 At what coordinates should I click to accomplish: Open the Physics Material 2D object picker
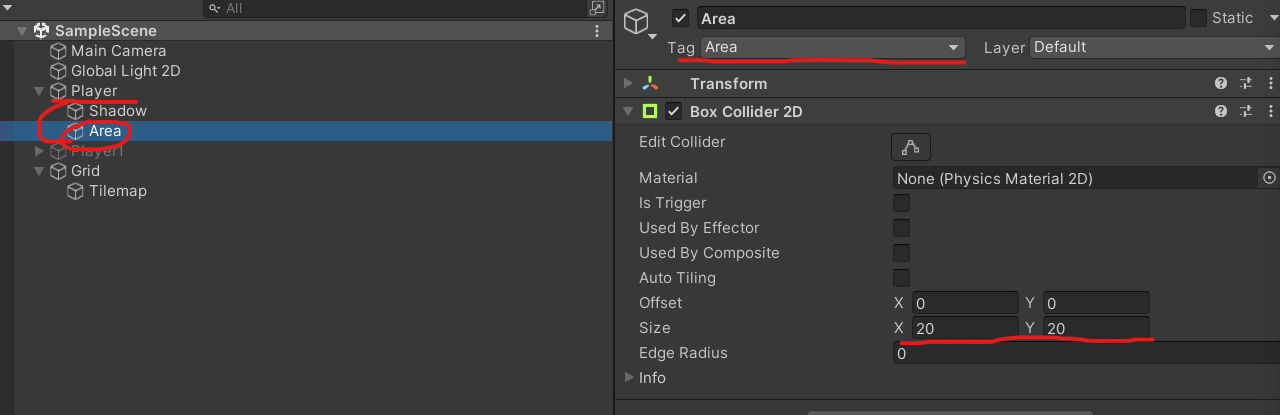tap(1269, 178)
